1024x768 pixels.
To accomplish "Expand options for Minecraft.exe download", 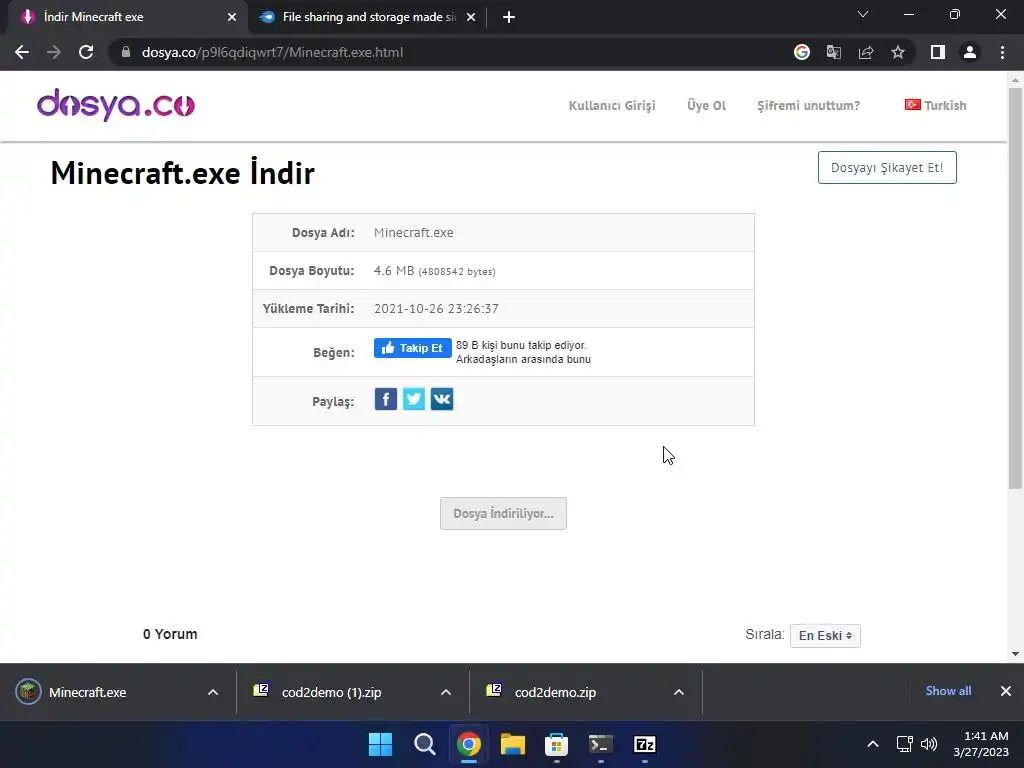I will tap(213, 692).
